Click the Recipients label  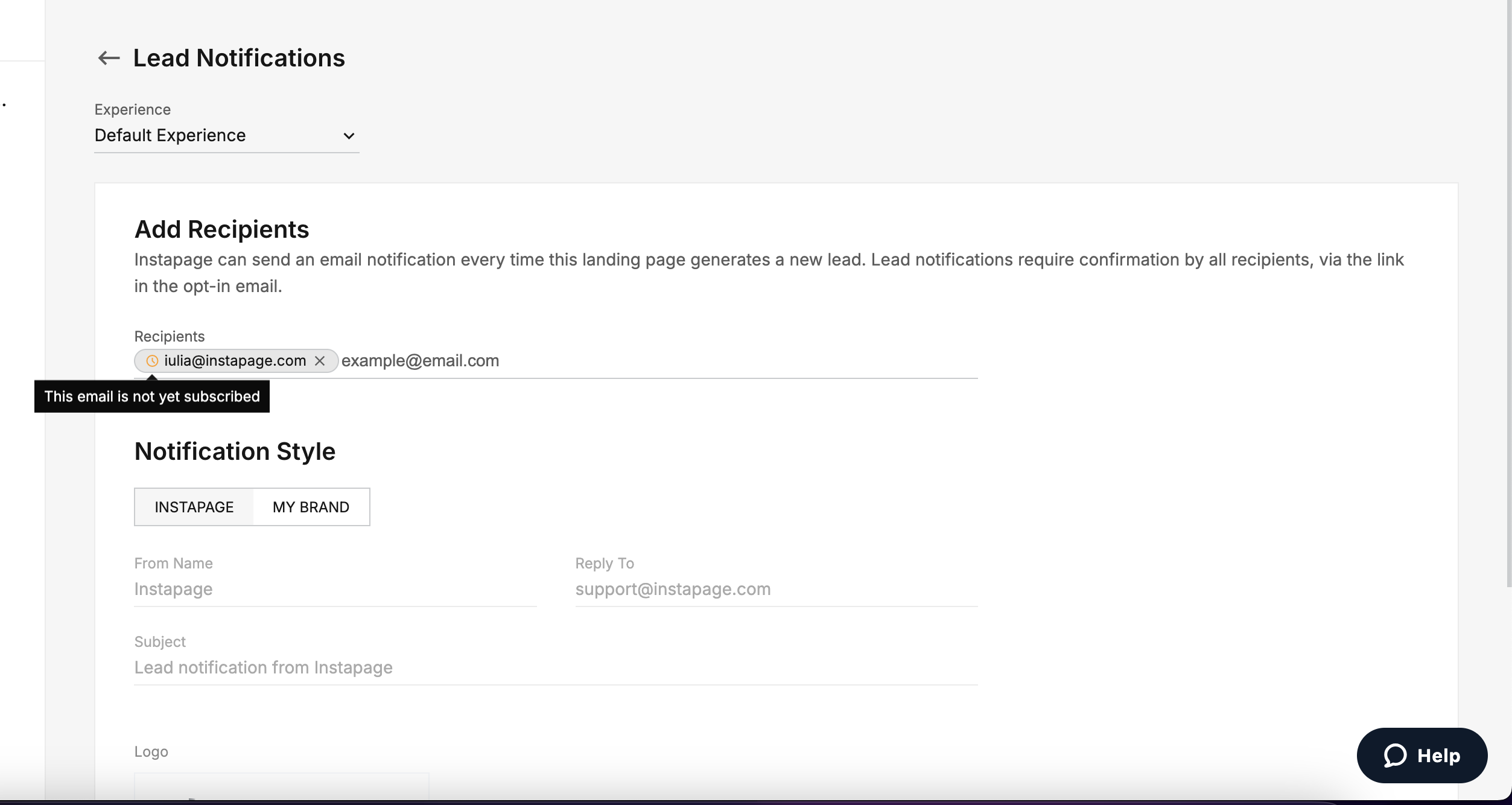pyautogui.click(x=170, y=337)
